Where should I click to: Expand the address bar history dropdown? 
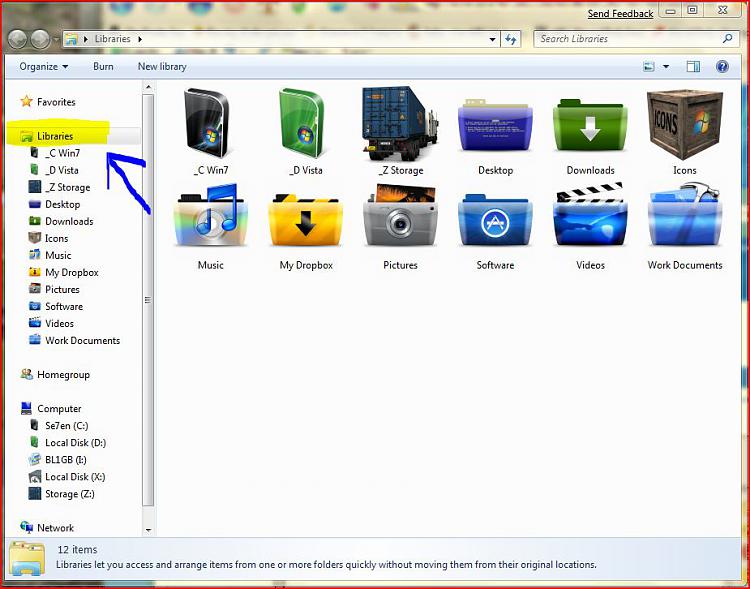point(493,40)
